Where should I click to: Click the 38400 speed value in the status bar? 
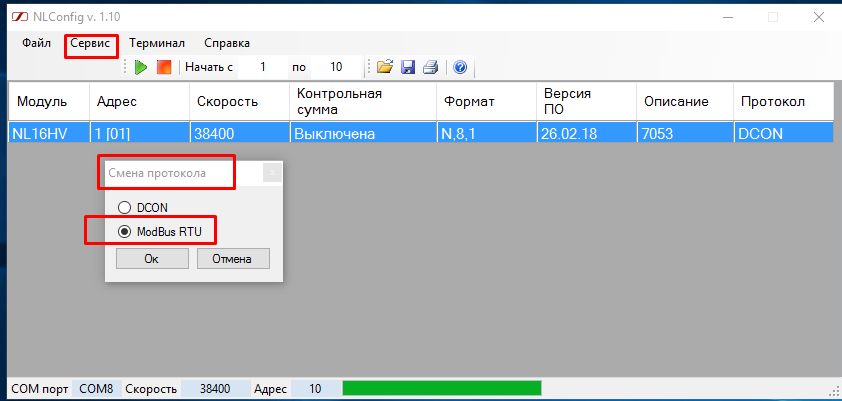coord(215,389)
